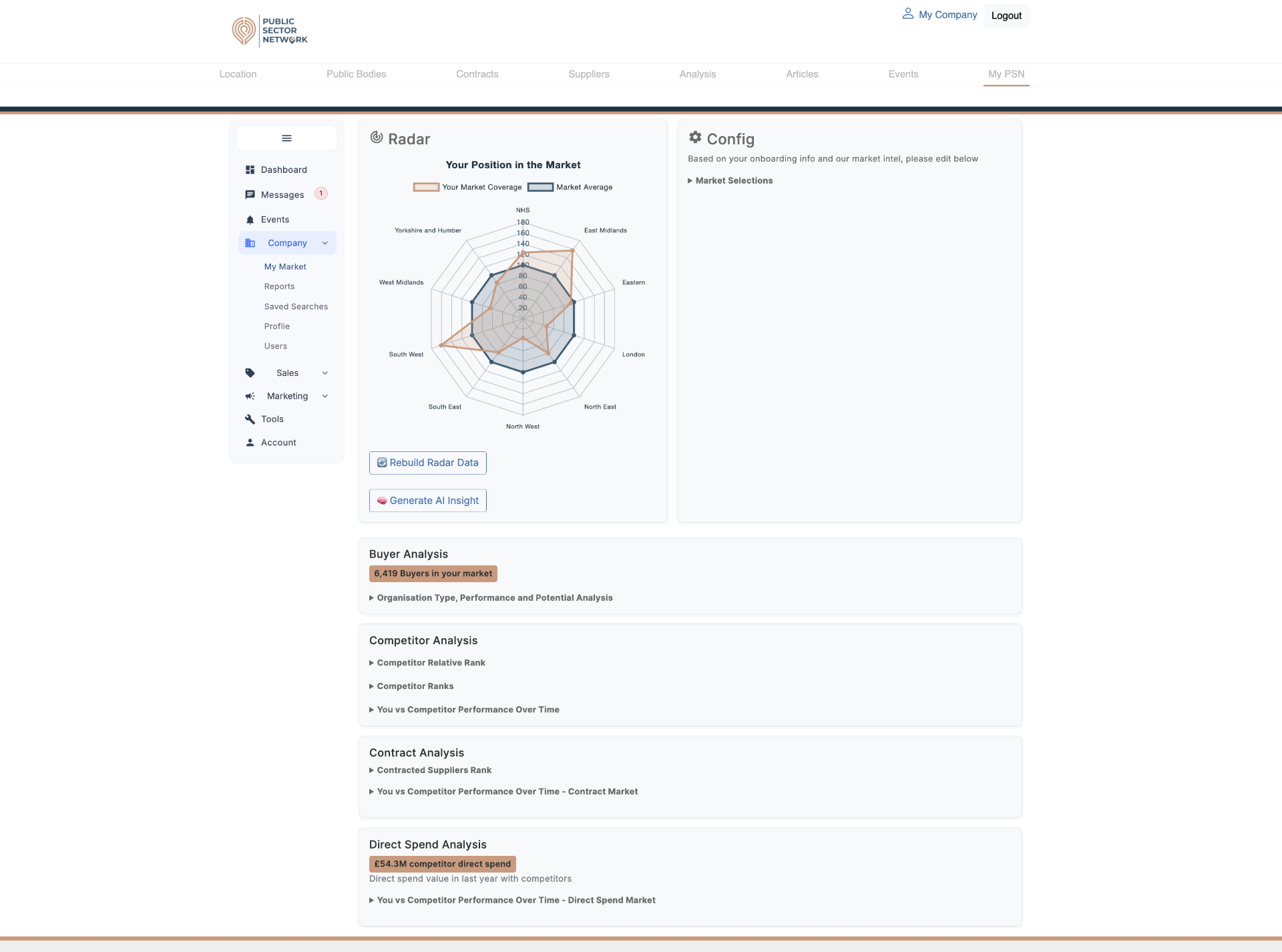Open Reports in sidebar

(x=279, y=287)
